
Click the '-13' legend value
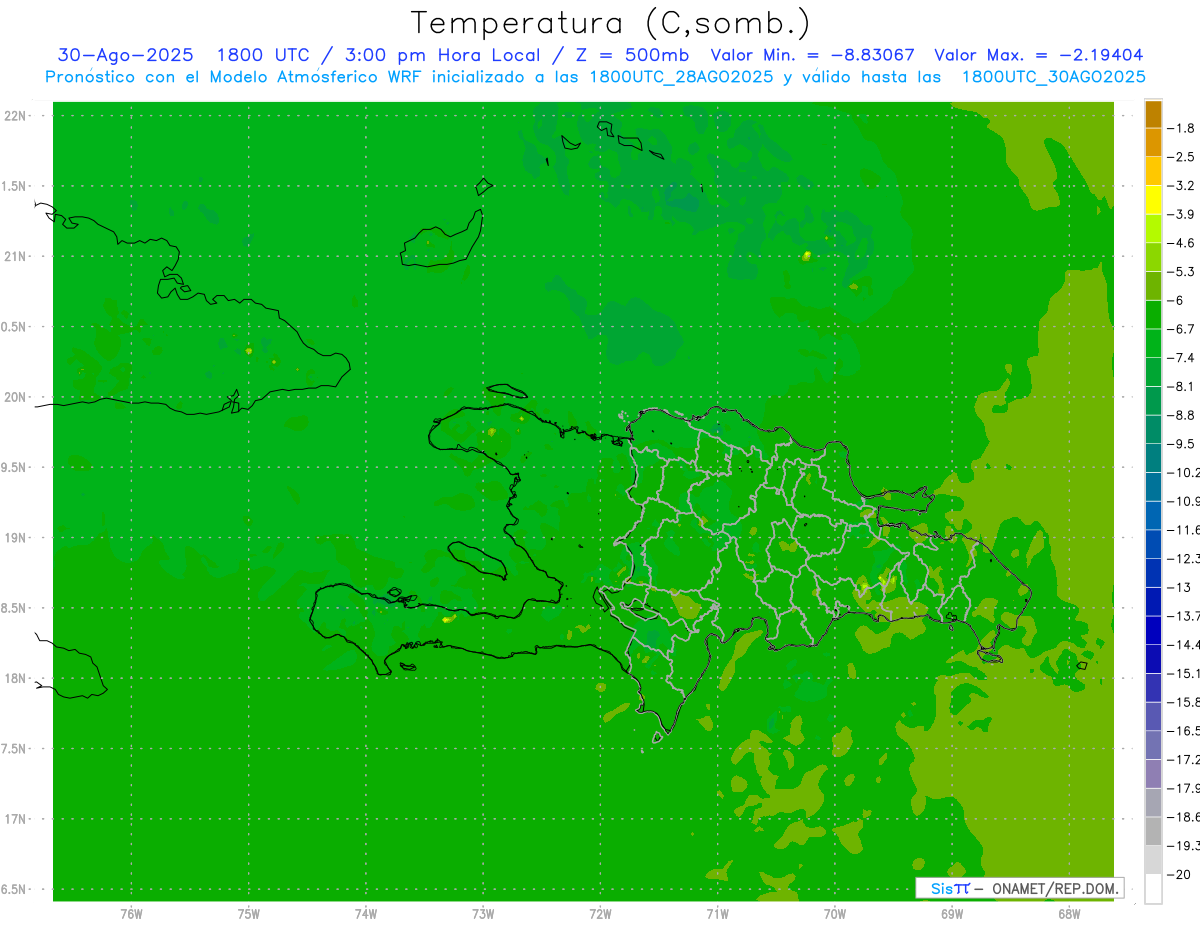(1181, 587)
